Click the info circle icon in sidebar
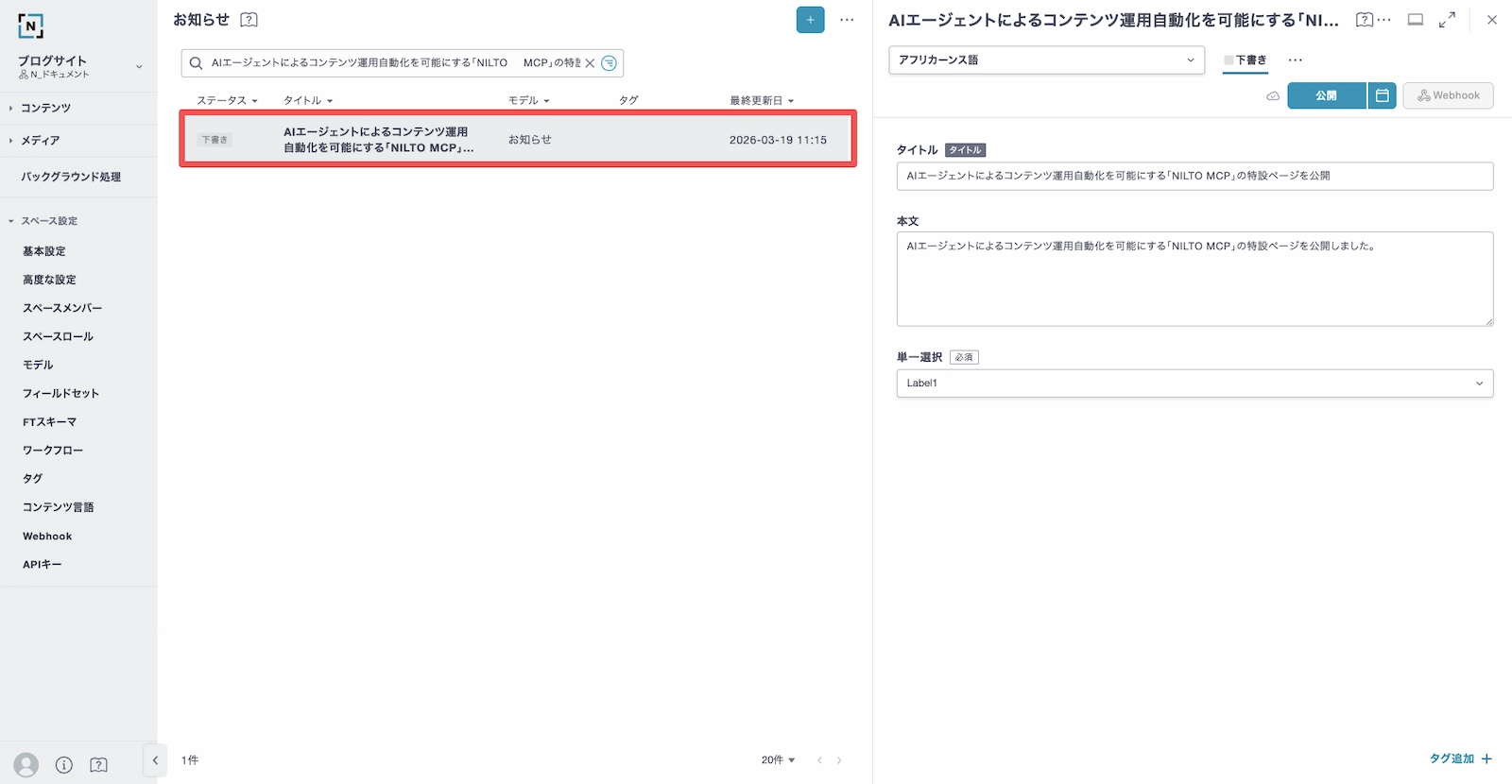The height and width of the screenshot is (784, 1512). pyautogui.click(x=64, y=764)
